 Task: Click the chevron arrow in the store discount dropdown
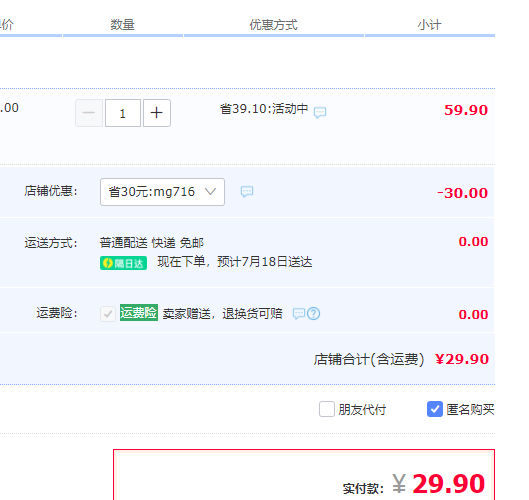pyautogui.click(x=211, y=192)
